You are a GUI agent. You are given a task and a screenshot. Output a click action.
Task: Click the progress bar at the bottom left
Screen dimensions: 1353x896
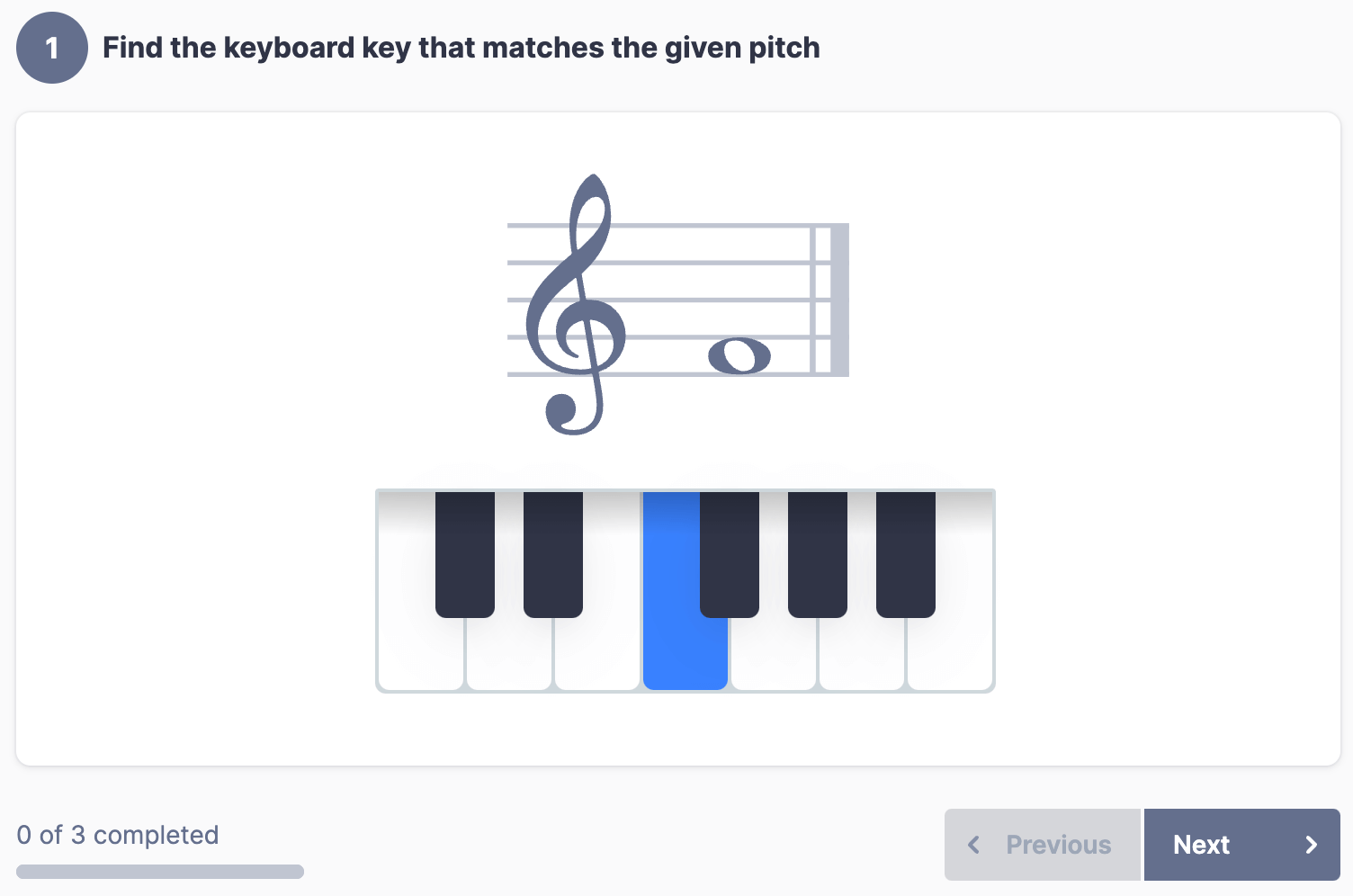160,871
